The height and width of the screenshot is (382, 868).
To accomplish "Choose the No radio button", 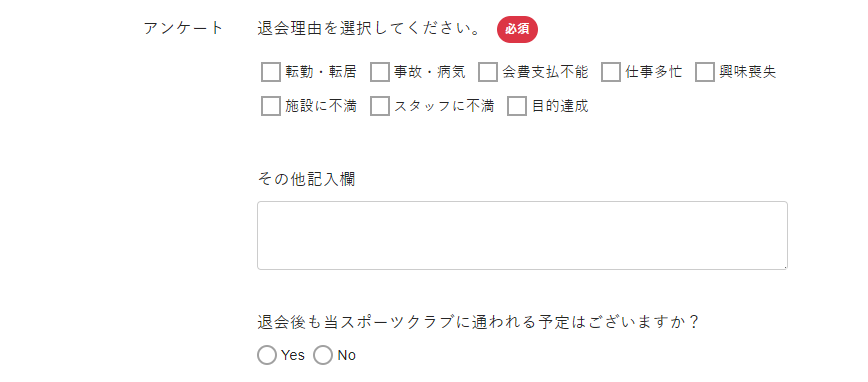I will pos(323,355).
